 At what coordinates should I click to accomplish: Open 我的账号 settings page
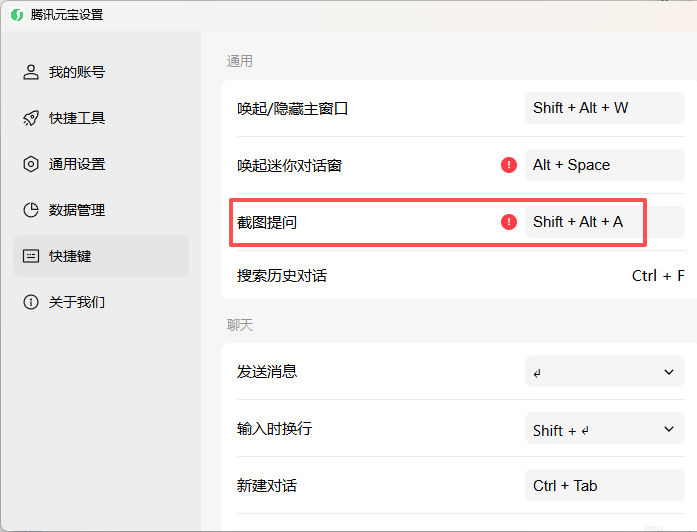[77, 72]
